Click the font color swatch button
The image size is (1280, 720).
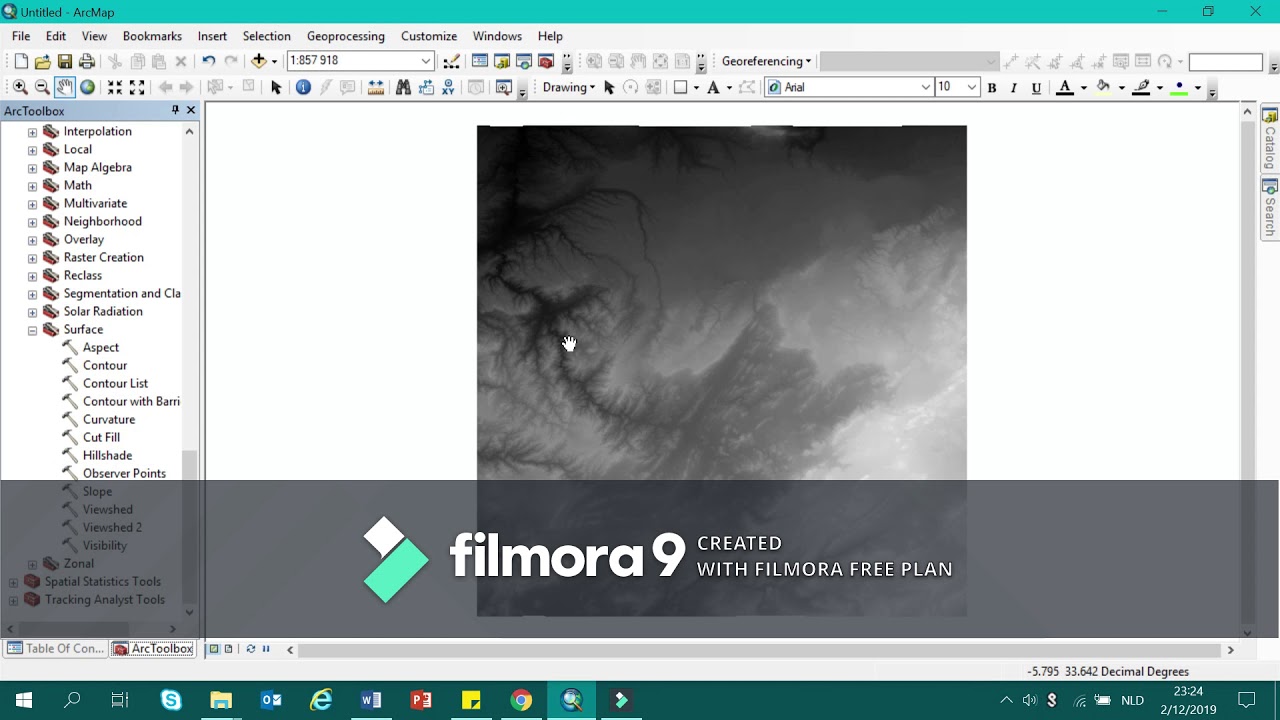(1065, 88)
